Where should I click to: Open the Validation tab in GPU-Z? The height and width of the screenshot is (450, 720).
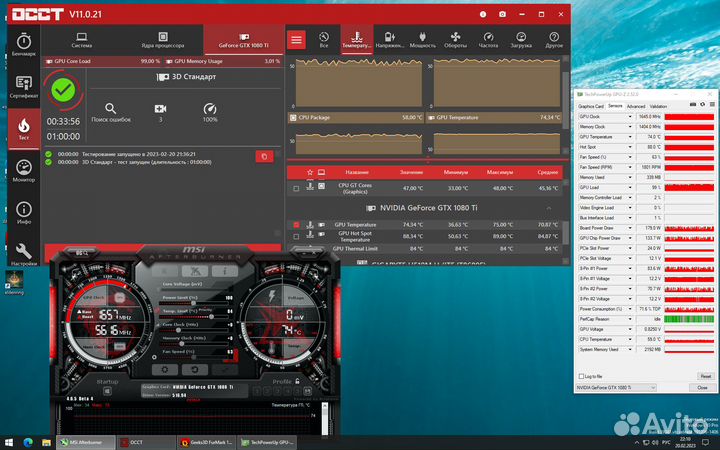pyautogui.click(x=658, y=106)
